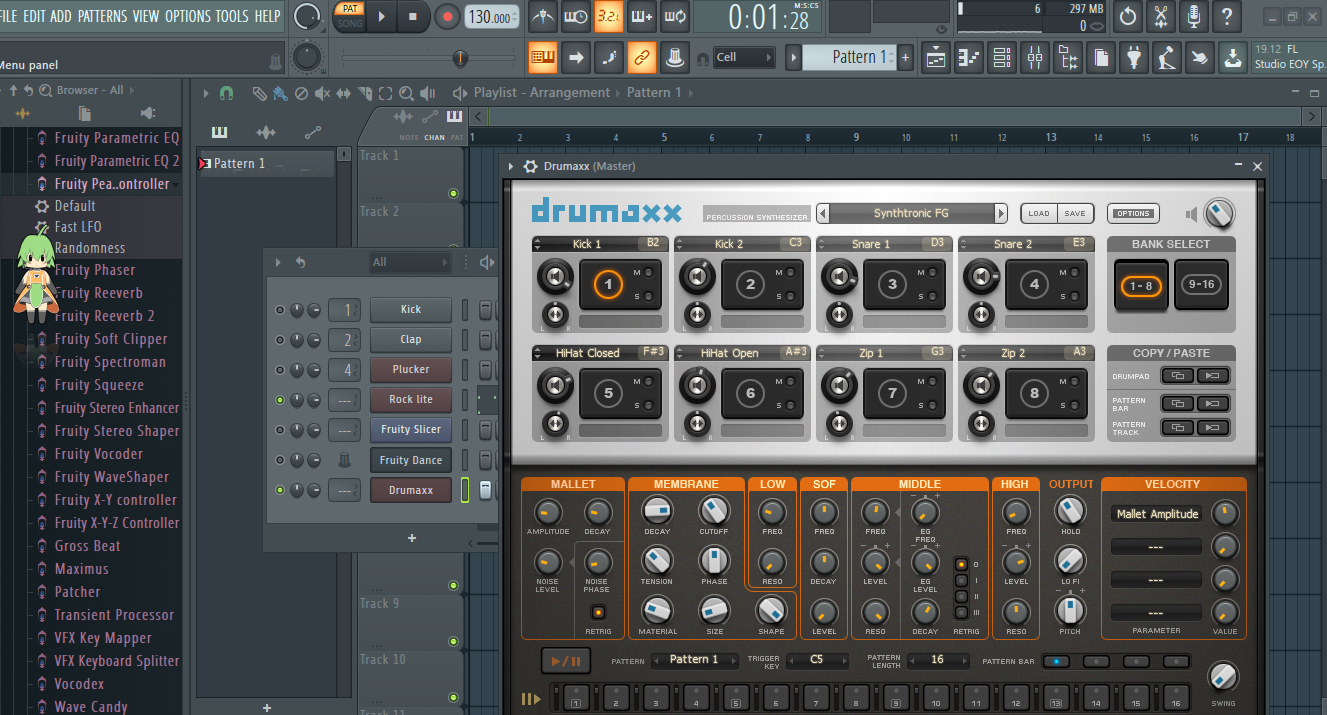This screenshot has height=715, width=1327.
Task: Open audio editor scissors icon
Action: click(x=1160, y=17)
